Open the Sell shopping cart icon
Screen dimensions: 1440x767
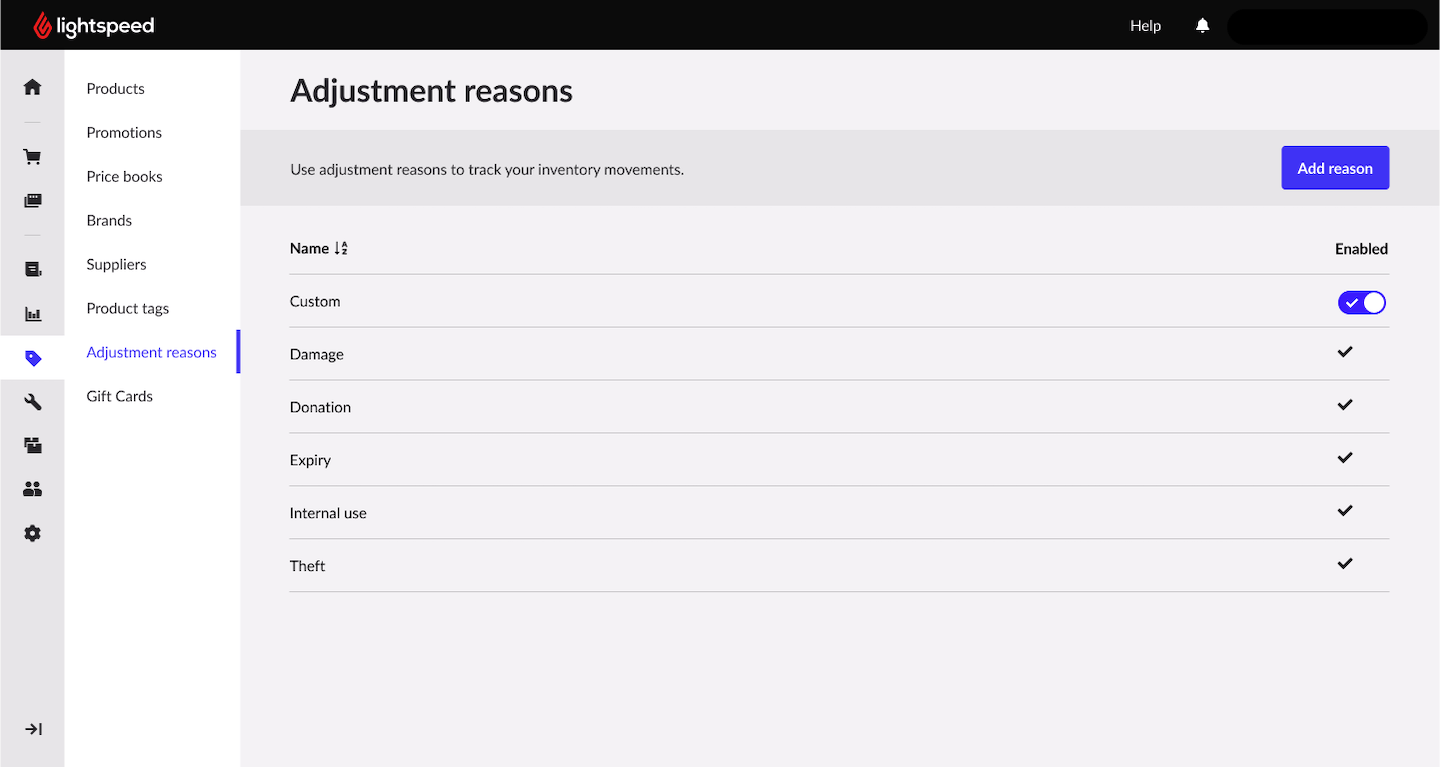pos(32,157)
